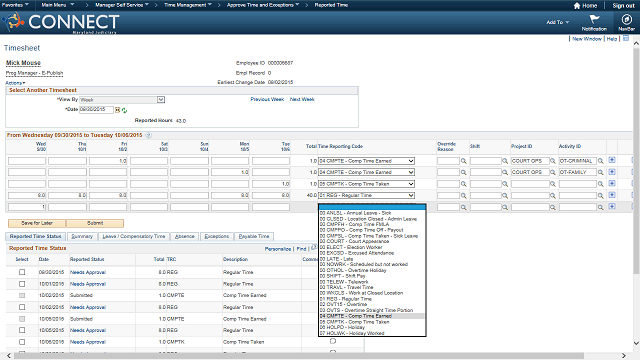Viewport: 640px width, 360px height.
Task: Select the 10/01/2015 Needs Approval checkbox
Action: [x=22, y=284]
